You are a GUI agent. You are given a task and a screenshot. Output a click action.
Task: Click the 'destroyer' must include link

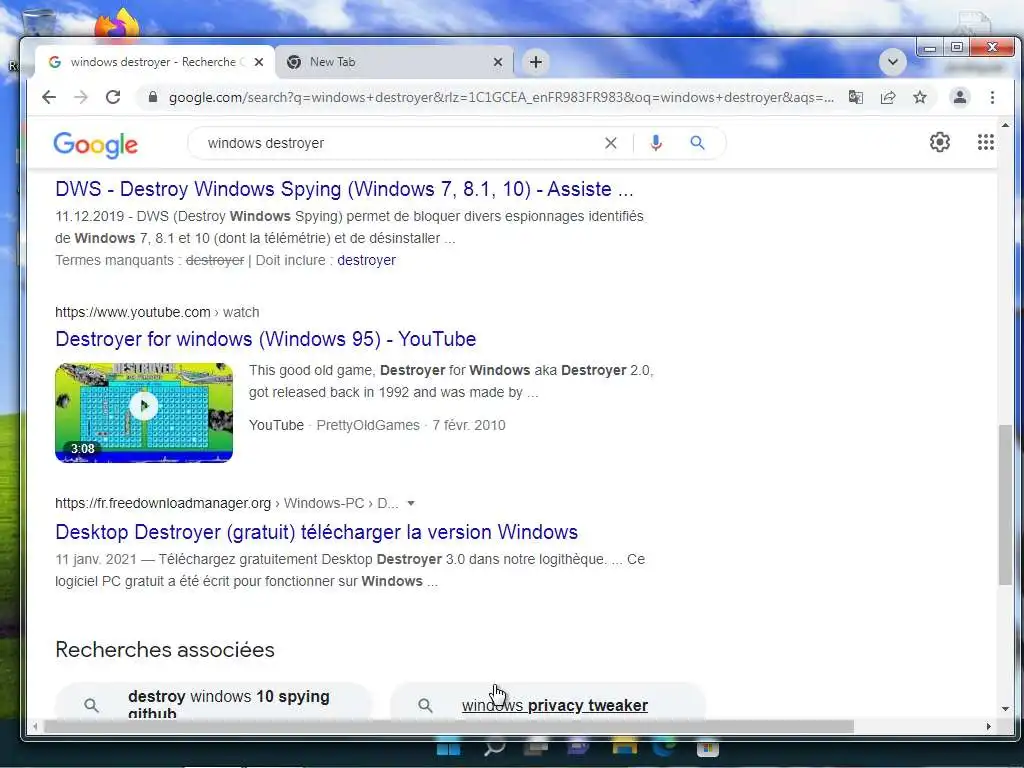point(366,260)
